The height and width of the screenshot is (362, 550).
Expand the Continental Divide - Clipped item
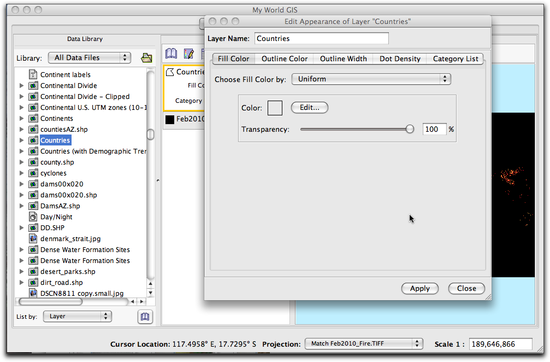pyautogui.click(x=21, y=96)
